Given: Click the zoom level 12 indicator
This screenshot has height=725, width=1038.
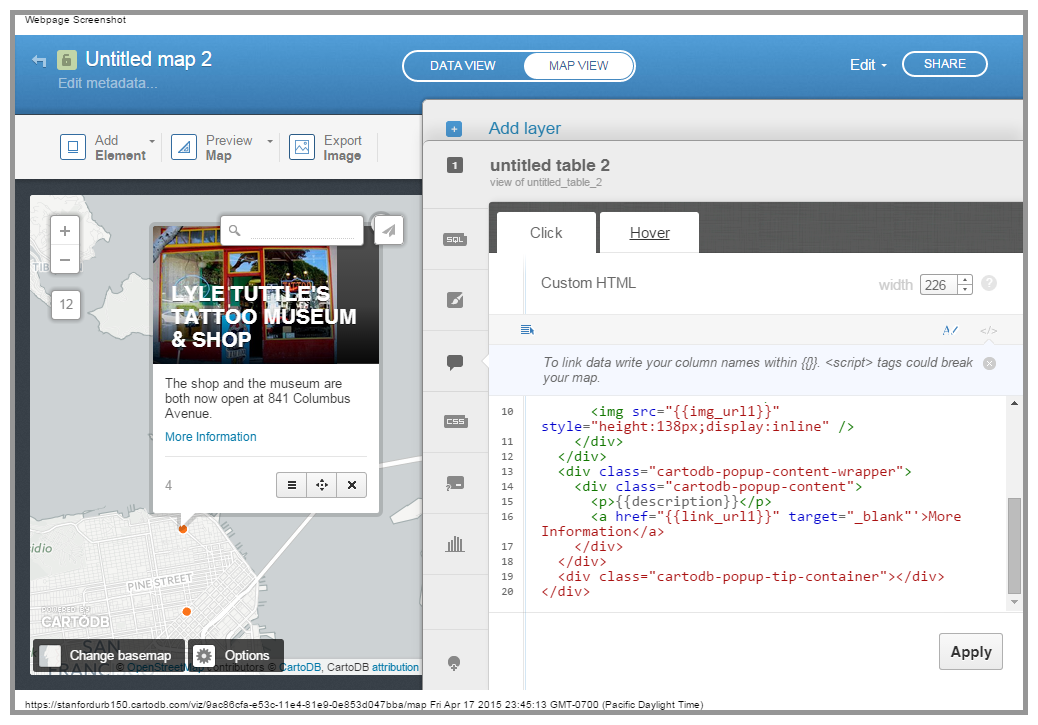Looking at the screenshot, I should click(66, 305).
